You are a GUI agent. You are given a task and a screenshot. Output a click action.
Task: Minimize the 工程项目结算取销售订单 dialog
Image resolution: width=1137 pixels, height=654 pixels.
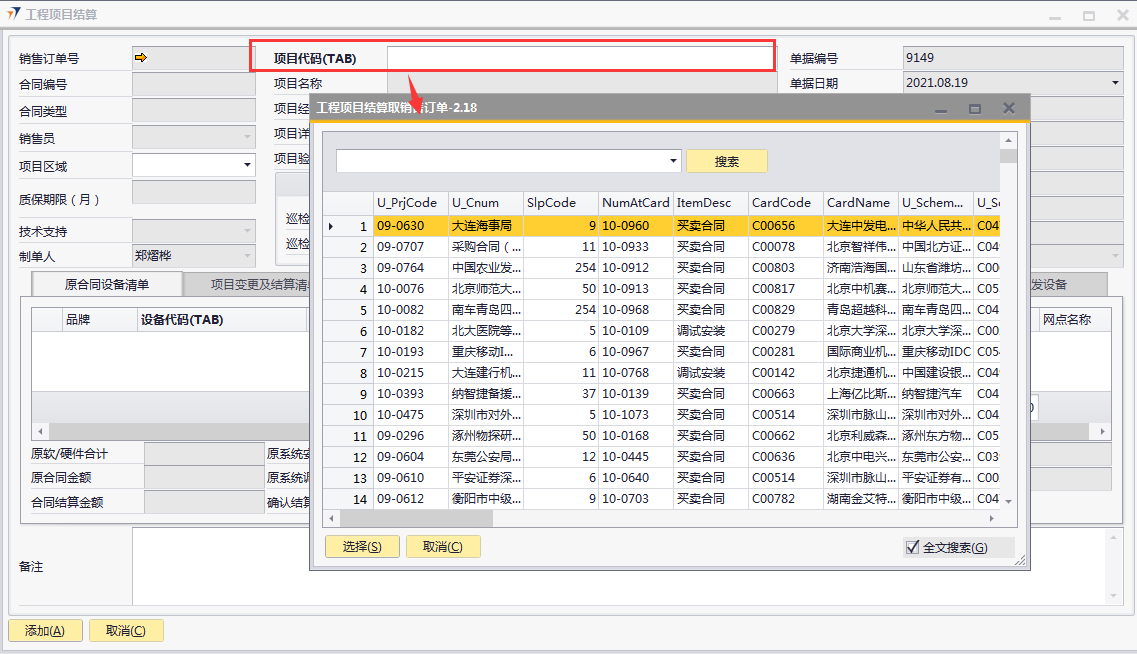point(941,109)
